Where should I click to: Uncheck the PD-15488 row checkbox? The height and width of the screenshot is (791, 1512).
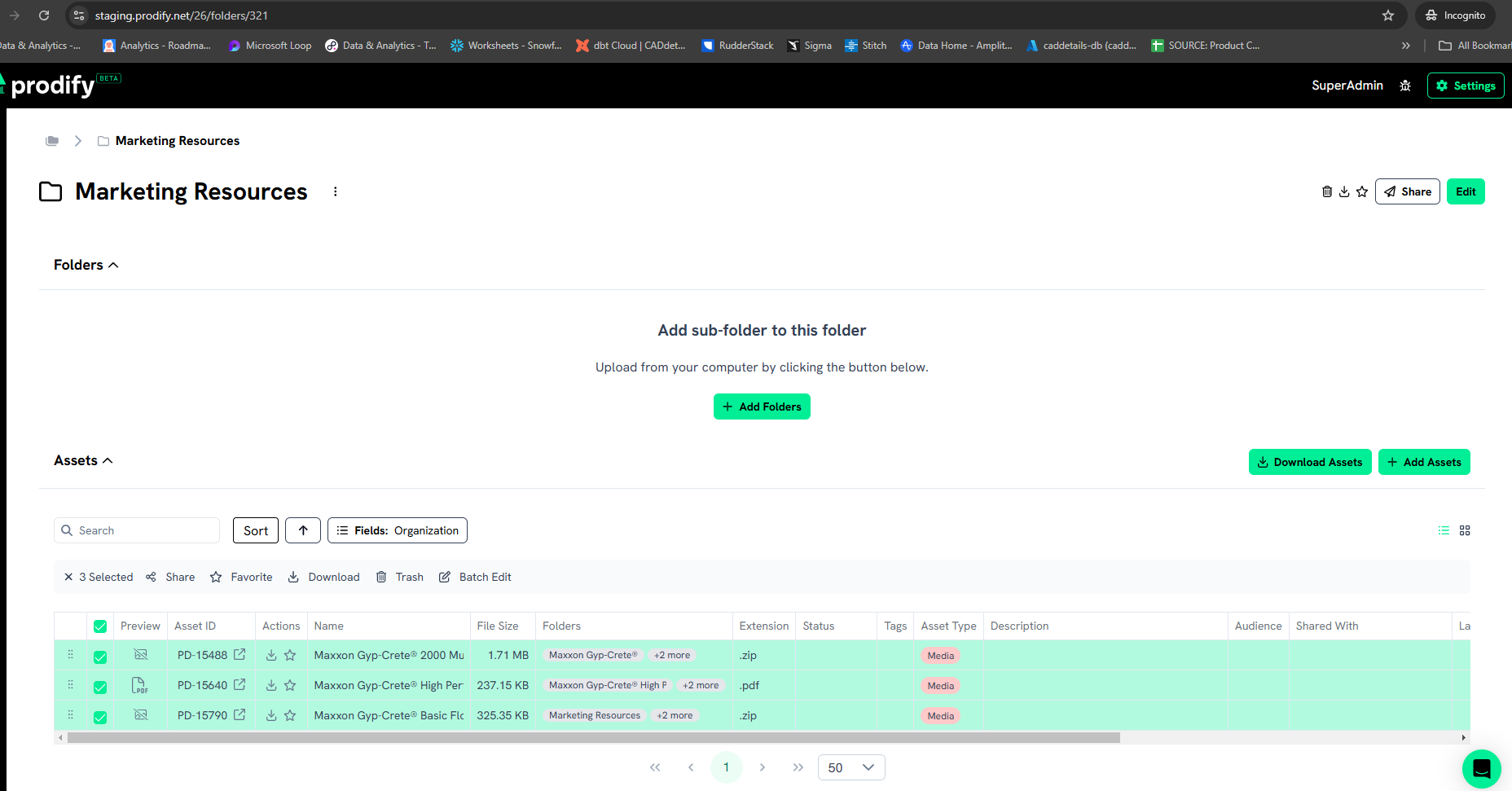100,657
